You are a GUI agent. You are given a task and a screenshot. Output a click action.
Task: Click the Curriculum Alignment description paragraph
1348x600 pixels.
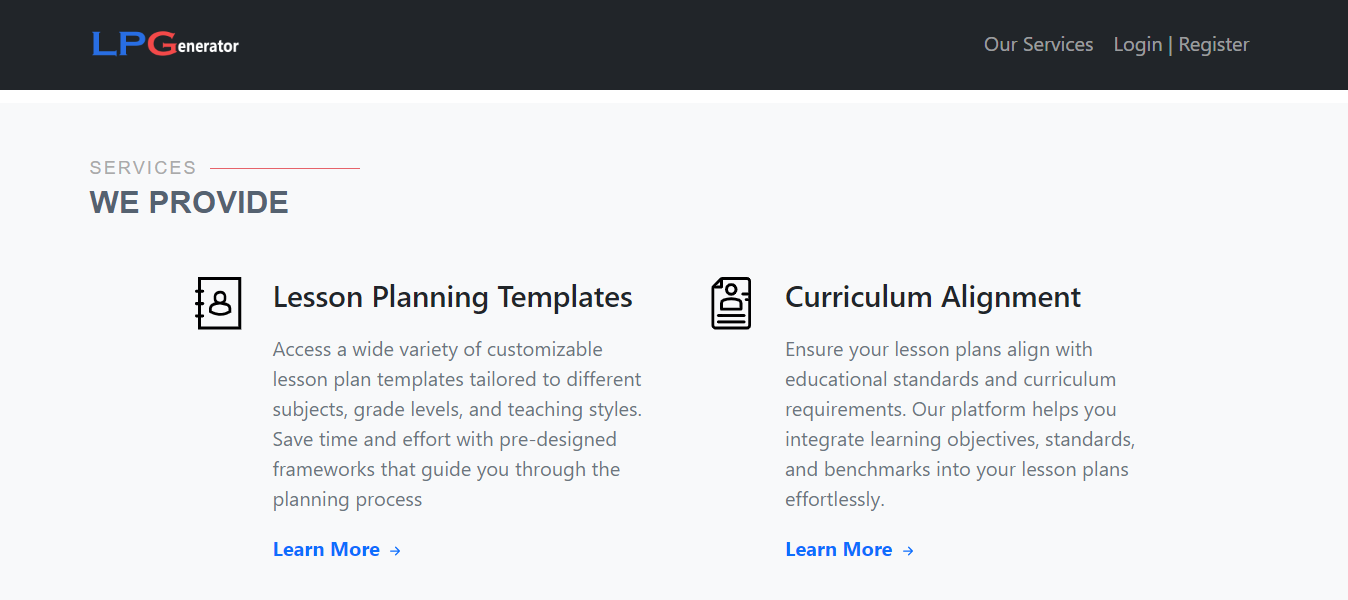point(960,424)
